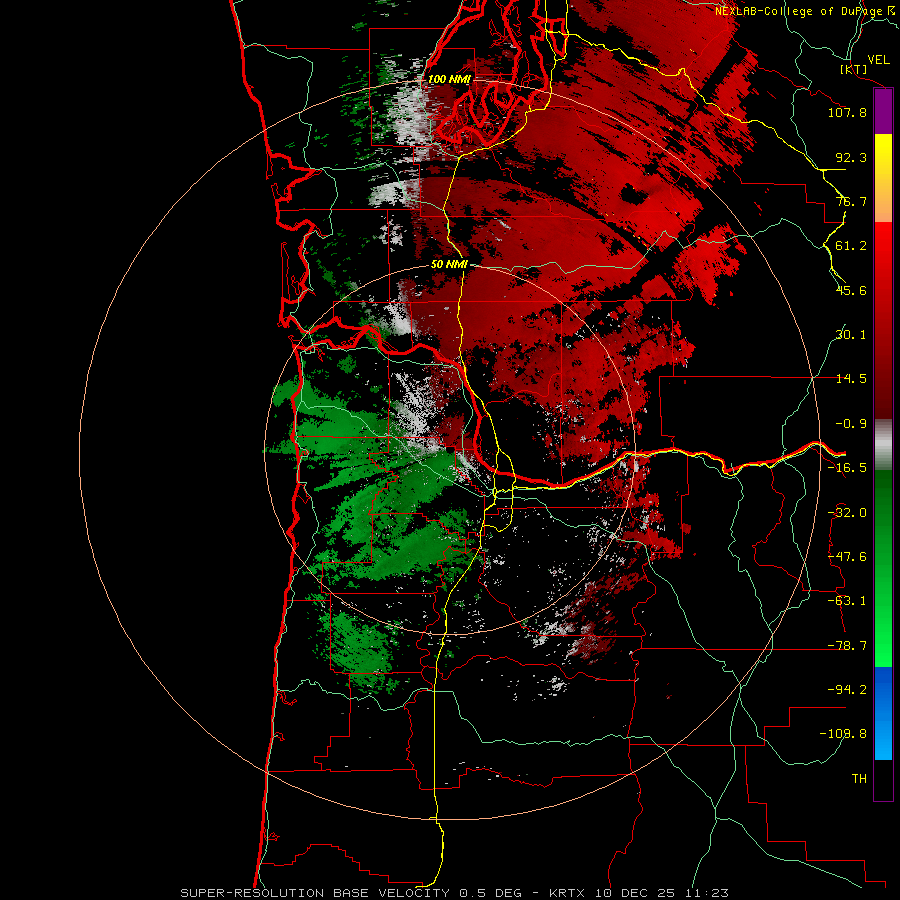Click the -0.9 velocity scale value
900x900 pixels.
coord(851,424)
